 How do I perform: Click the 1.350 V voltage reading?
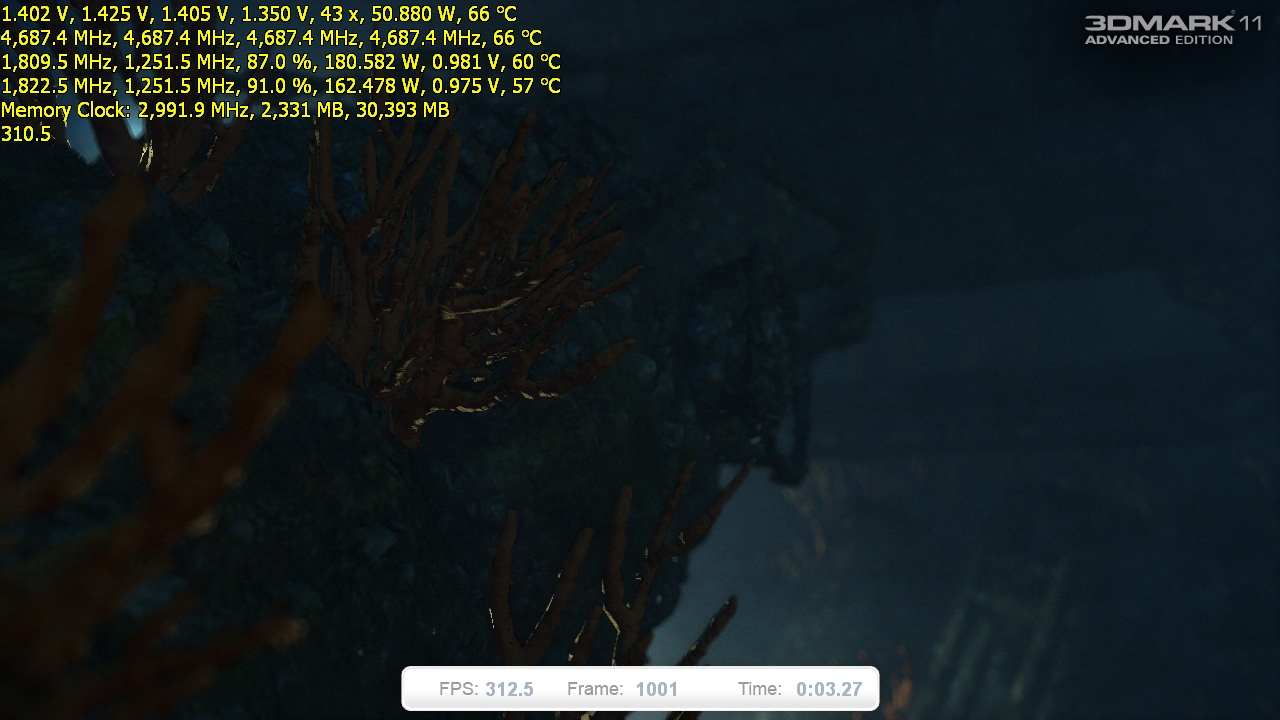274,14
